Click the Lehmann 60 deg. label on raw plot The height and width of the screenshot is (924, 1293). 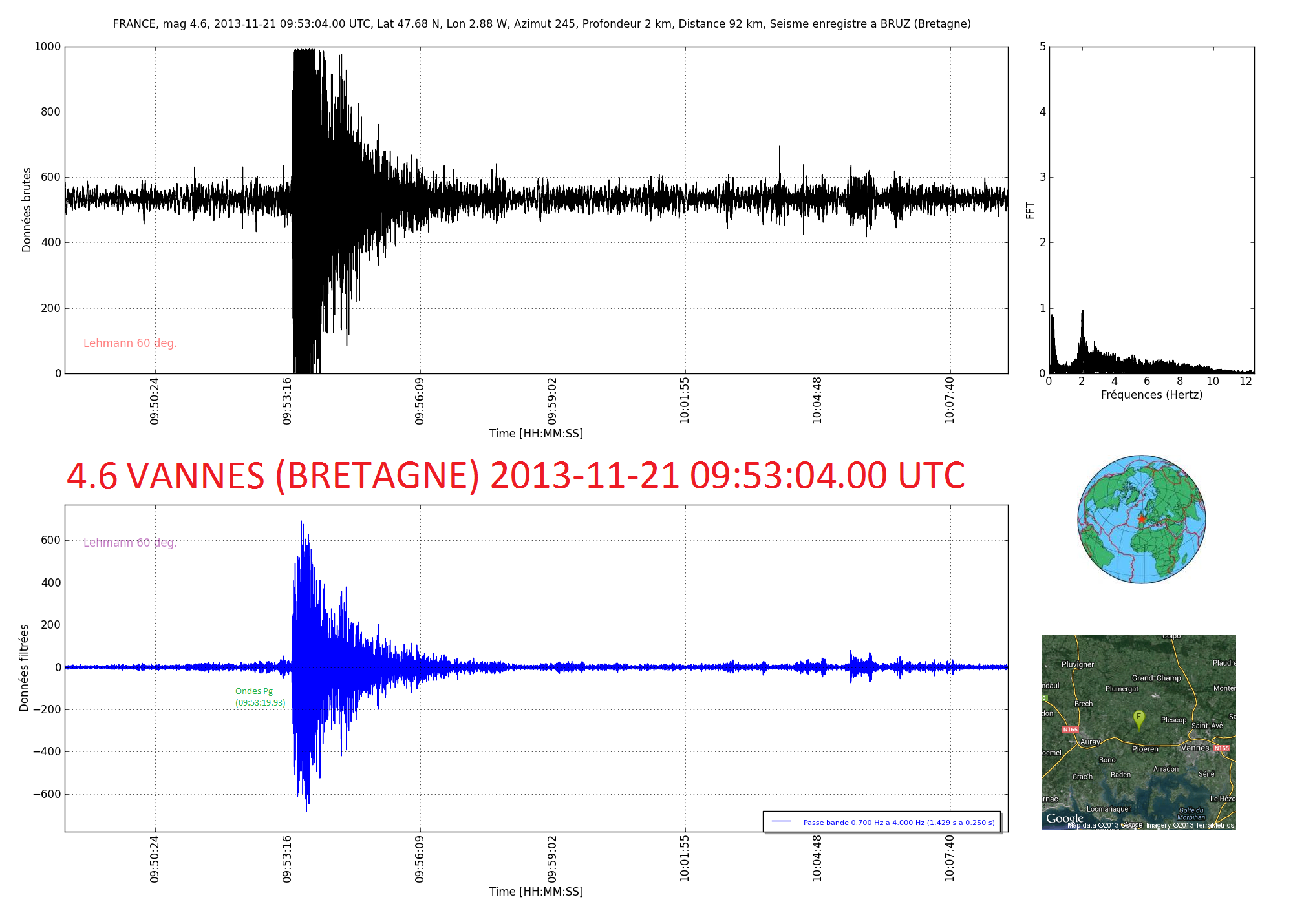click(130, 343)
